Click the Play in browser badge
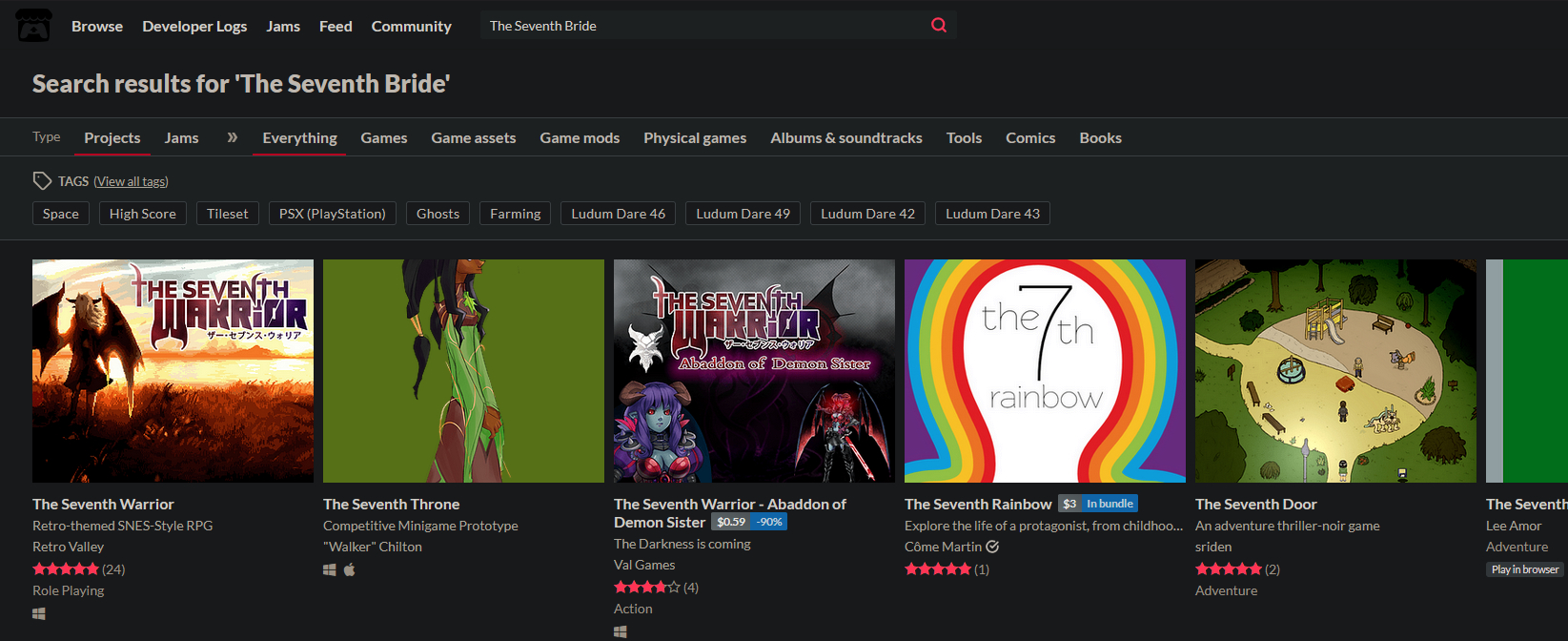1568x641 pixels. (1524, 569)
